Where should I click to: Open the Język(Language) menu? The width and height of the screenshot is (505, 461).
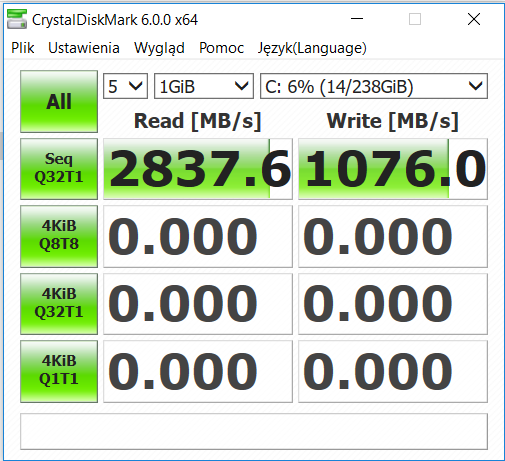pyautogui.click(x=312, y=48)
